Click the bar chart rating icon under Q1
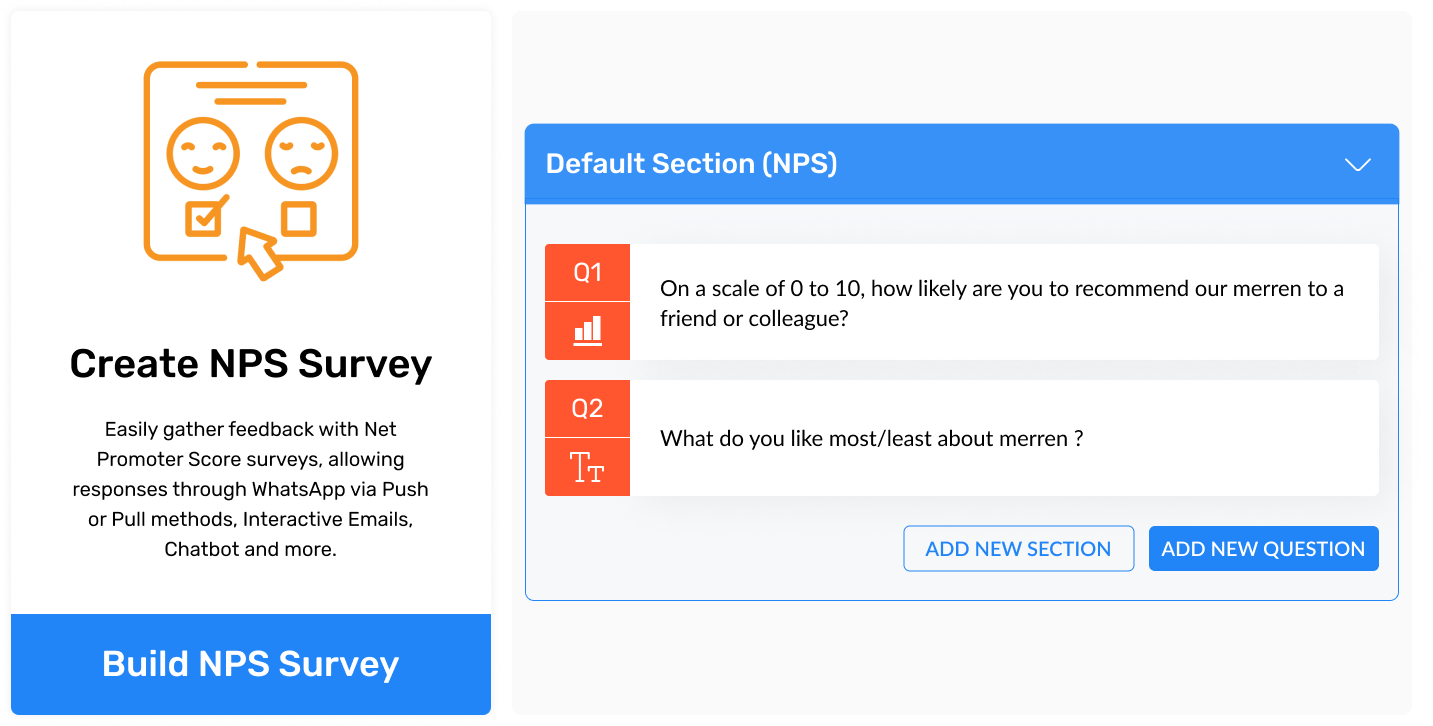The image size is (1433, 726). (587, 331)
